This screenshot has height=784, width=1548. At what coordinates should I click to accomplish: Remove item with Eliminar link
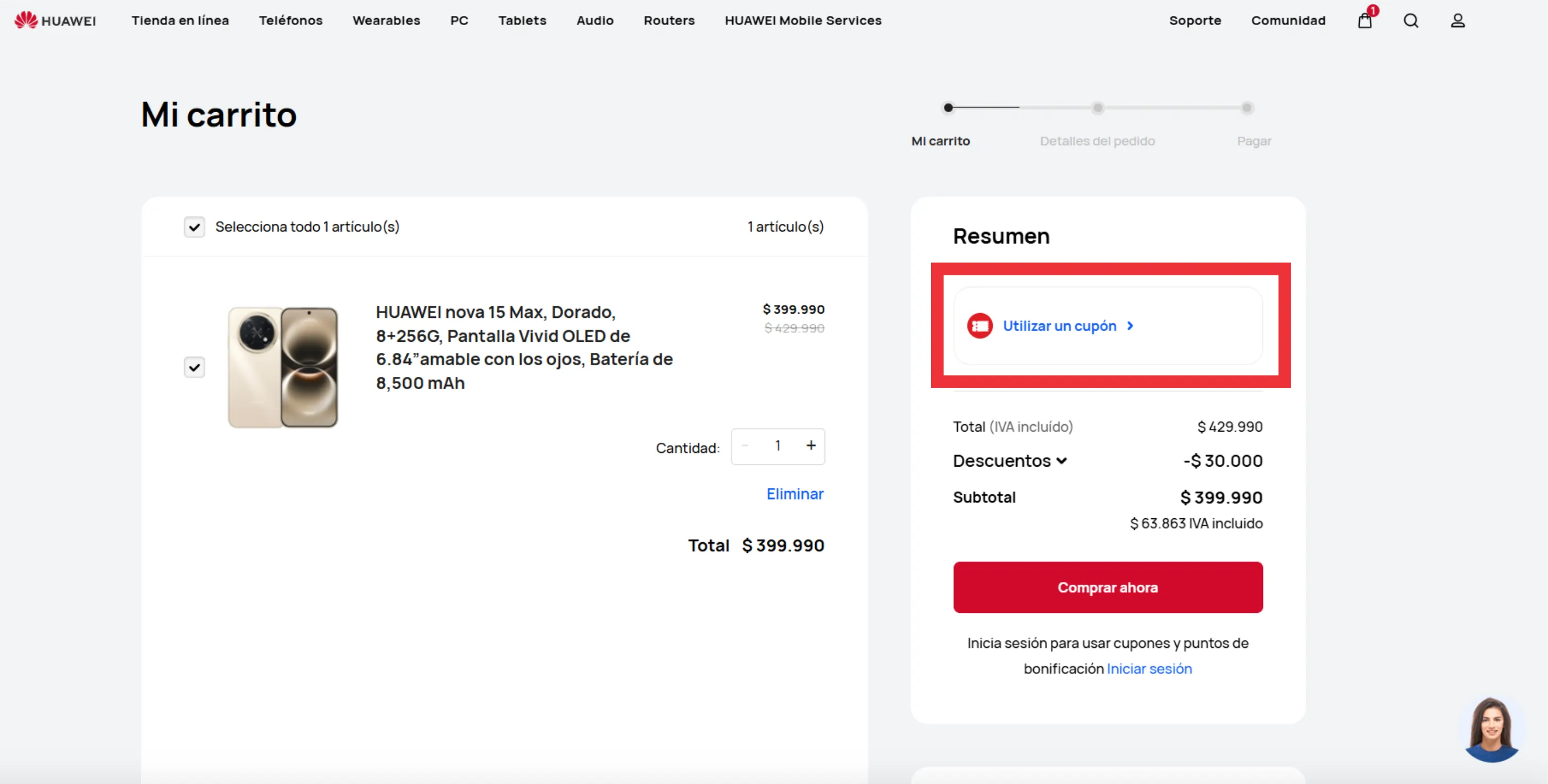[794, 494]
